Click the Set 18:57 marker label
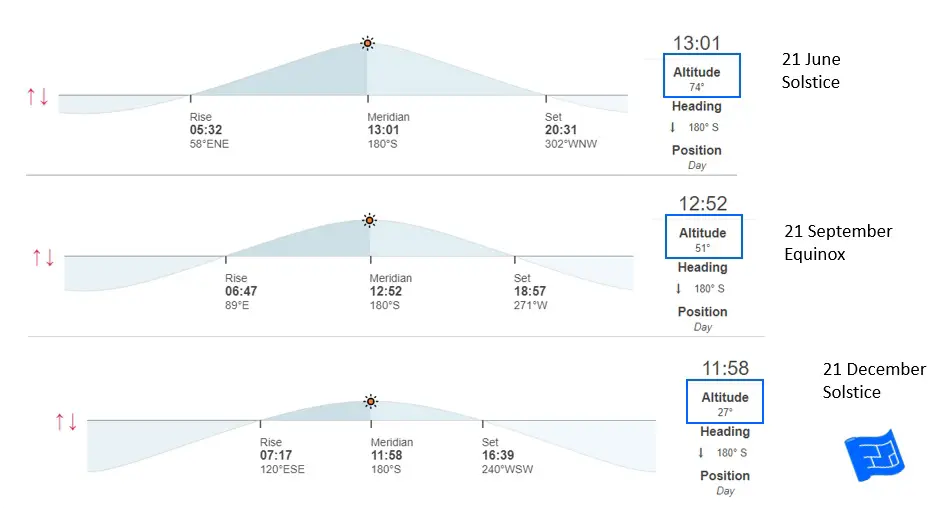Screen dimensions: 945x508 point(530,291)
